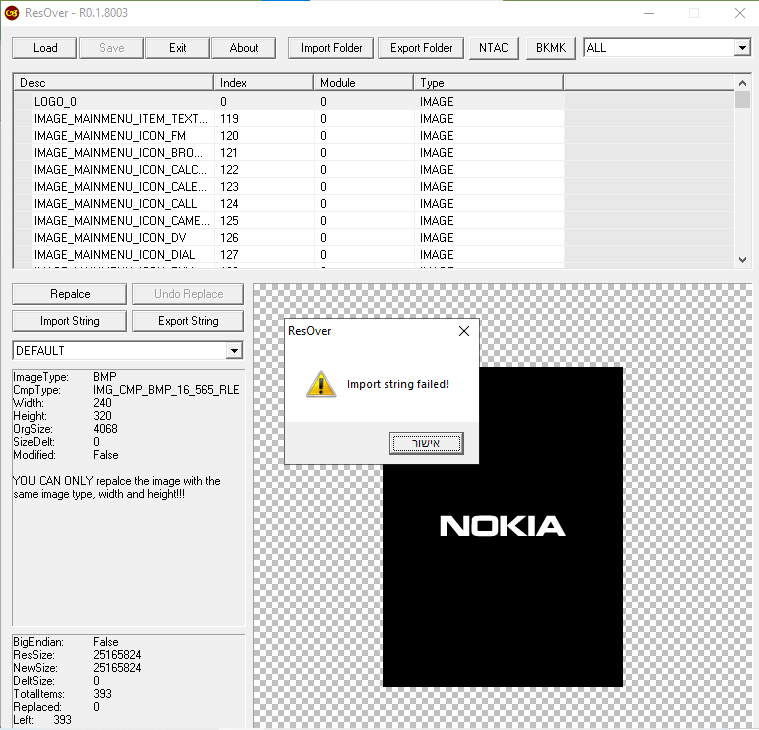Screen dimensions: 759x730
Task: Sort by the Desc column header
Action: (113, 83)
